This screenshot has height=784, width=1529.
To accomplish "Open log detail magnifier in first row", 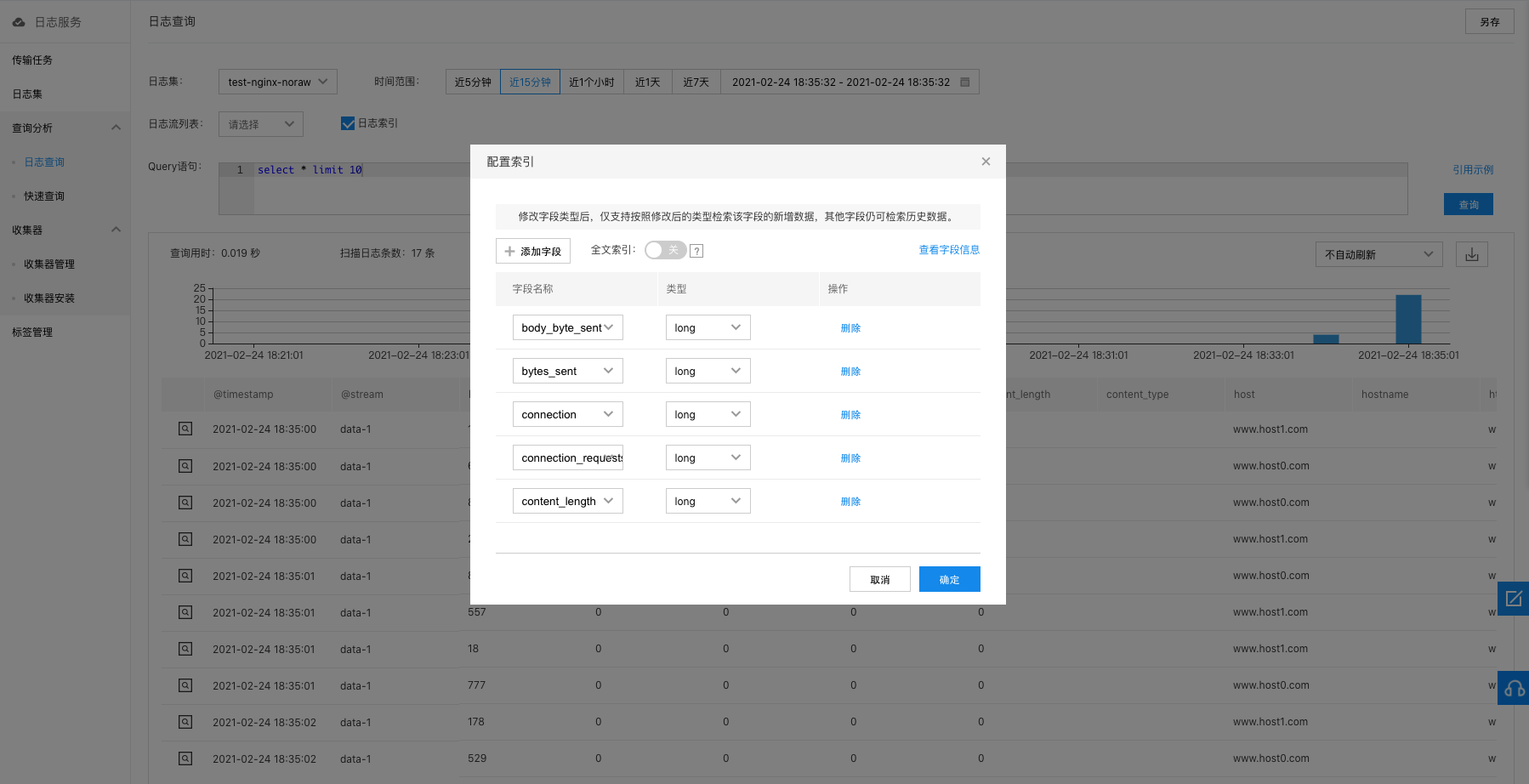I will (185, 429).
